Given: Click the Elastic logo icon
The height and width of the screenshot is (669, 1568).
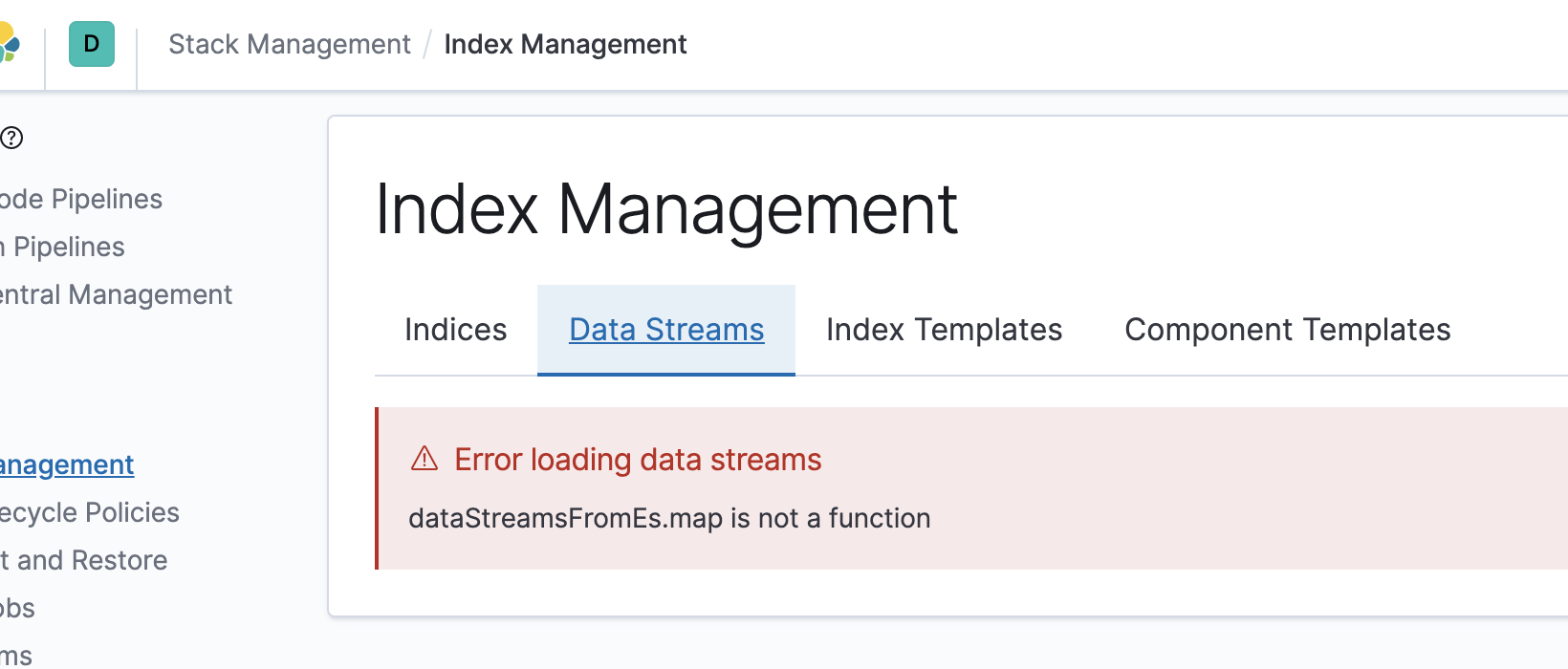Looking at the screenshot, I should tap(10, 44).
